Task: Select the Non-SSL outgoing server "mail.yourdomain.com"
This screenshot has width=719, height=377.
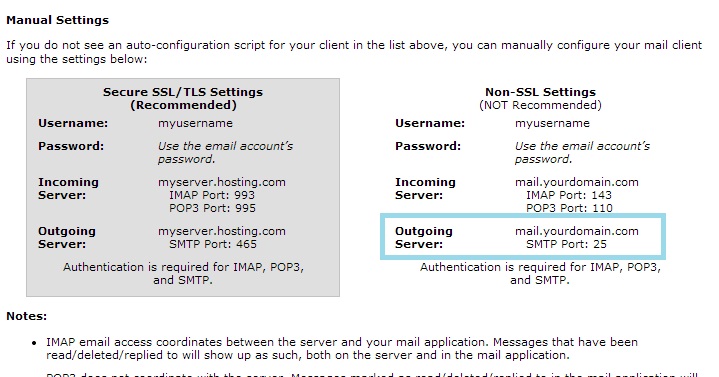Action: (x=577, y=231)
